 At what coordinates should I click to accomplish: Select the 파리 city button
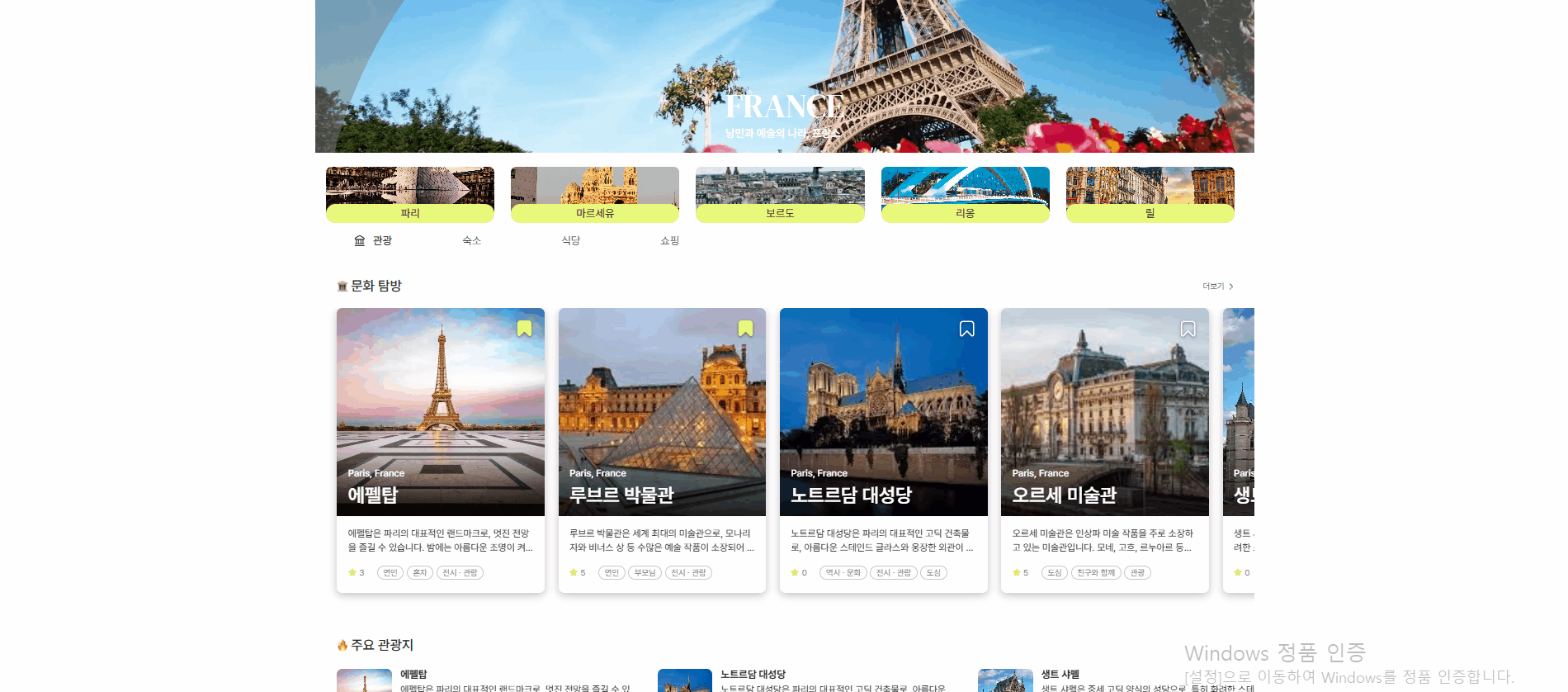tap(410, 195)
